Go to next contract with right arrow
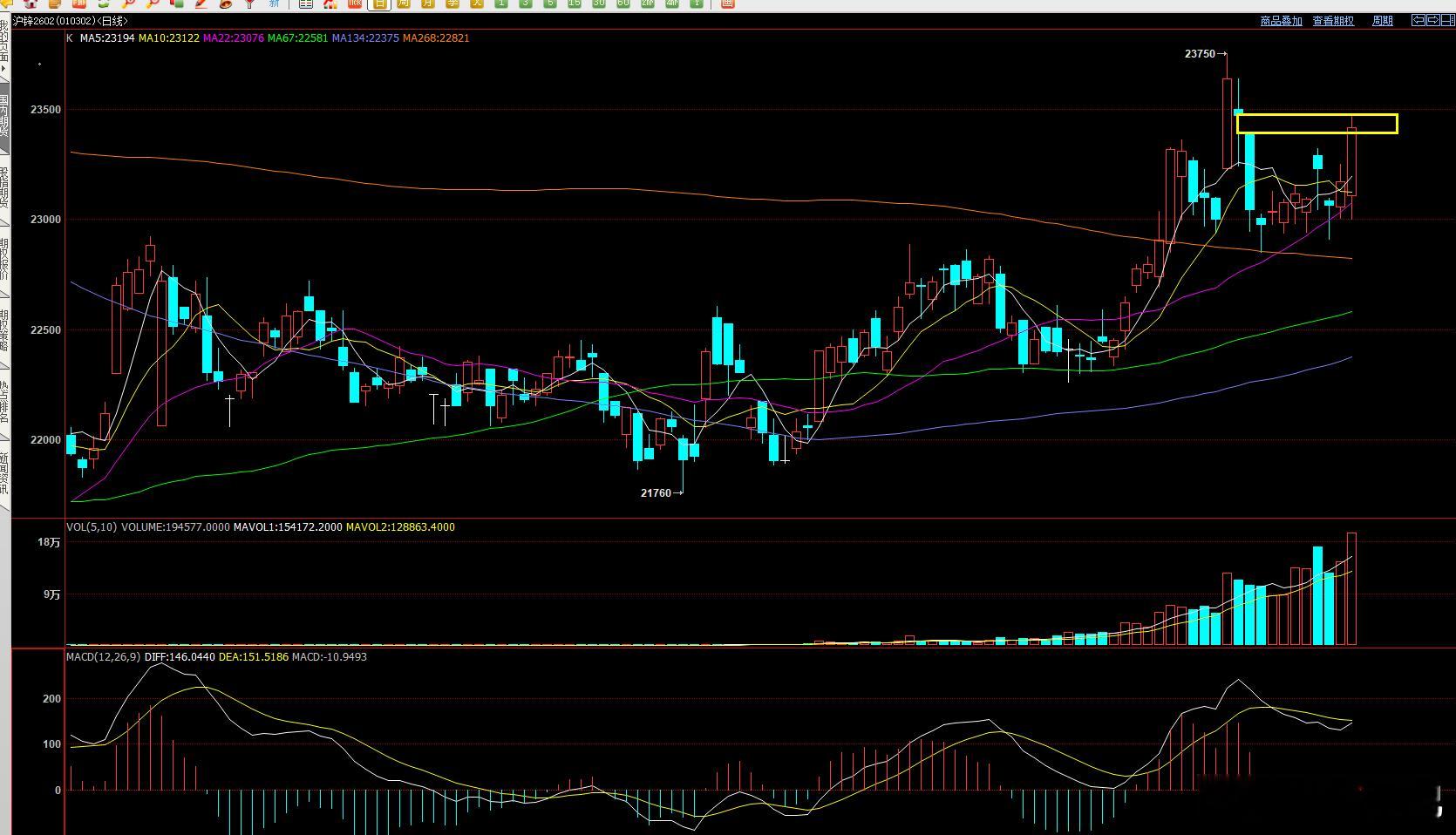Image resolution: width=1456 pixels, height=835 pixels. click(1433, 20)
